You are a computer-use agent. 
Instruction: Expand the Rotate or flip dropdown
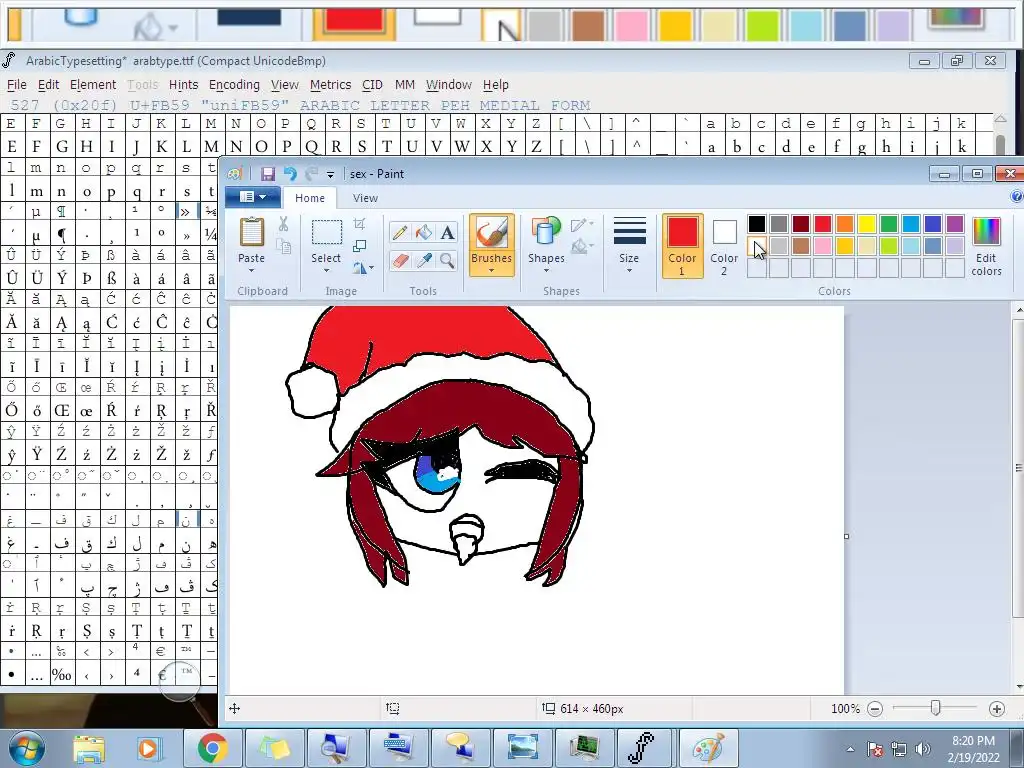pos(363,268)
